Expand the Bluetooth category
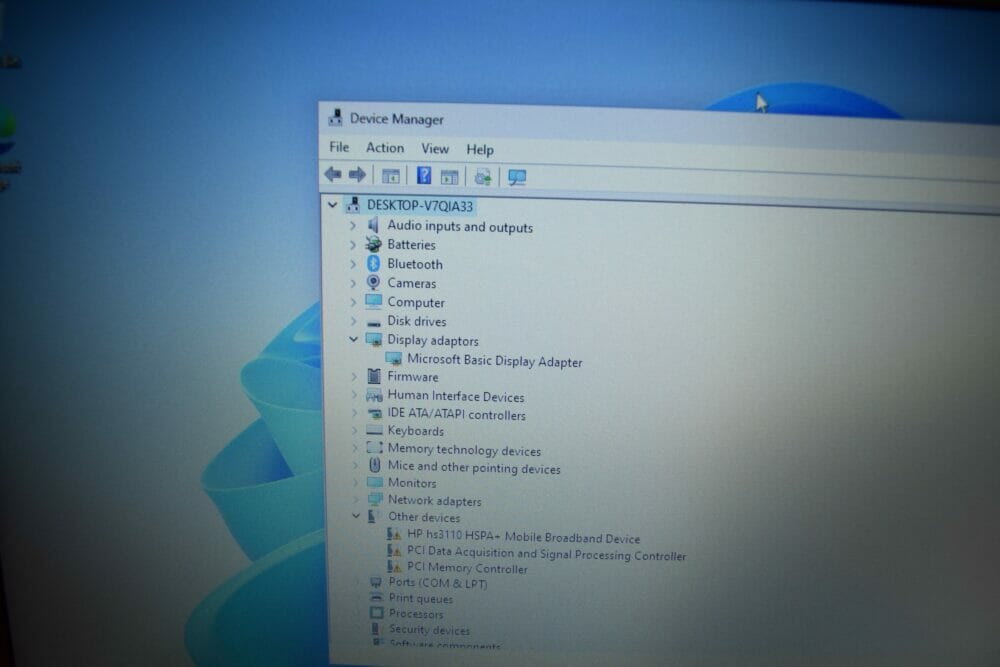1000x667 pixels. tap(353, 263)
